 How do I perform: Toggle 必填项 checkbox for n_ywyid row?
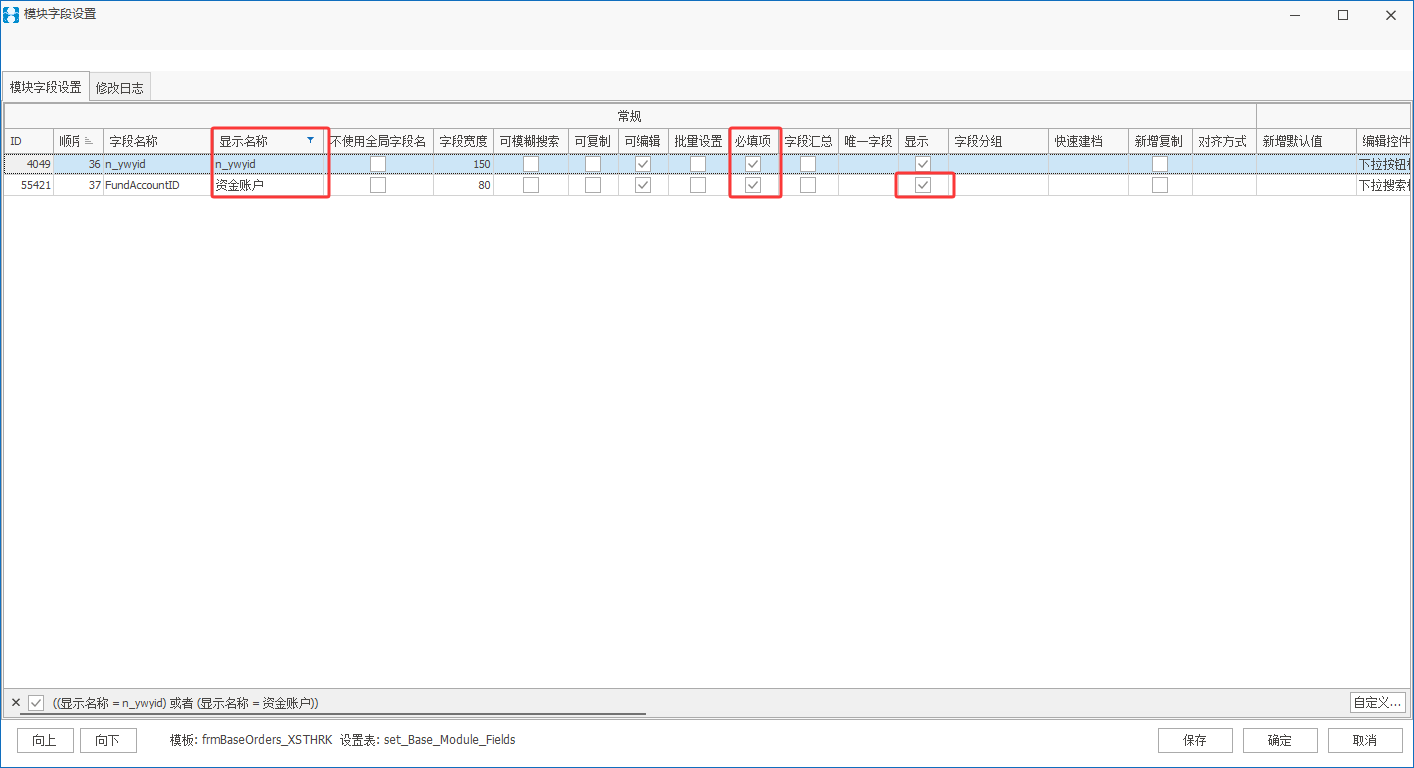[753, 164]
